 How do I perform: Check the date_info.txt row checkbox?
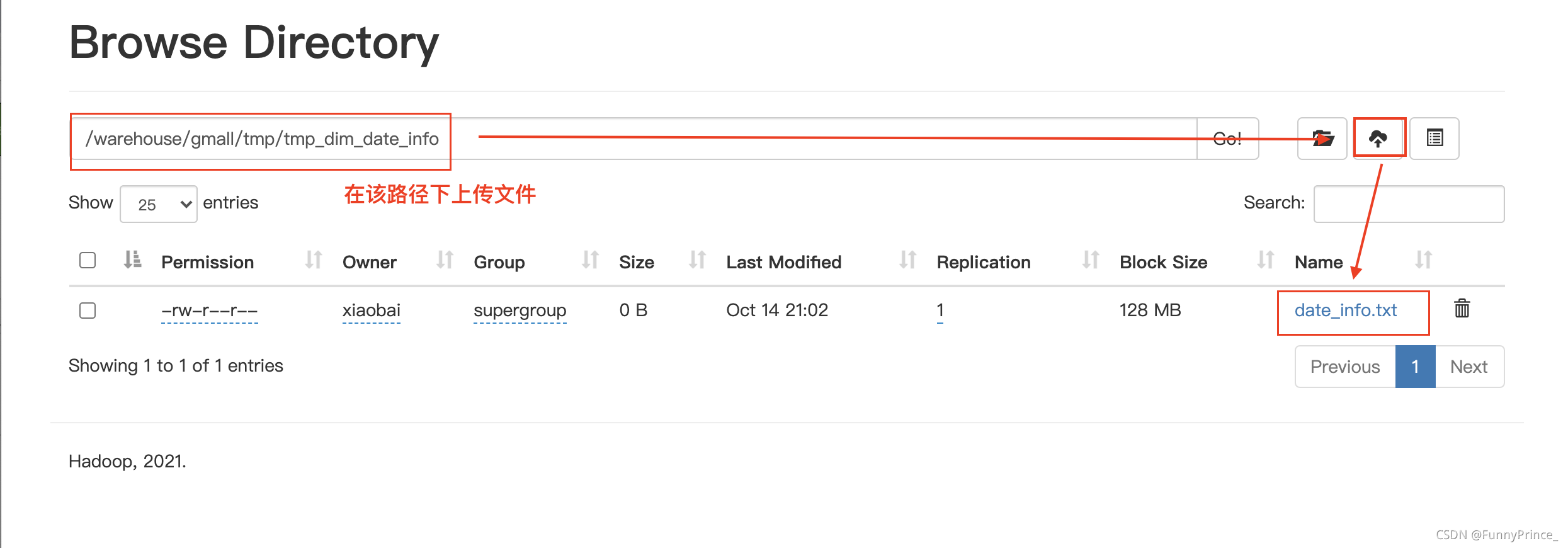pyautogui.click(x=88, y=311)
